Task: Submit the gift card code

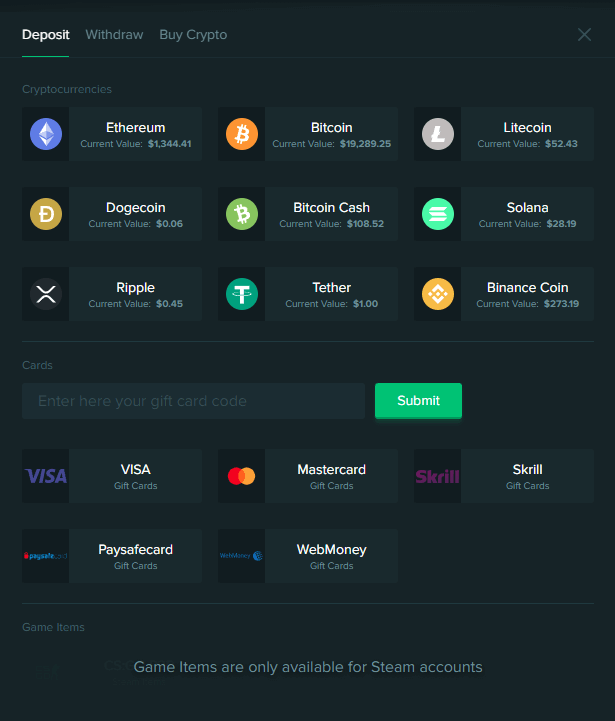Action: coord(418,401)
